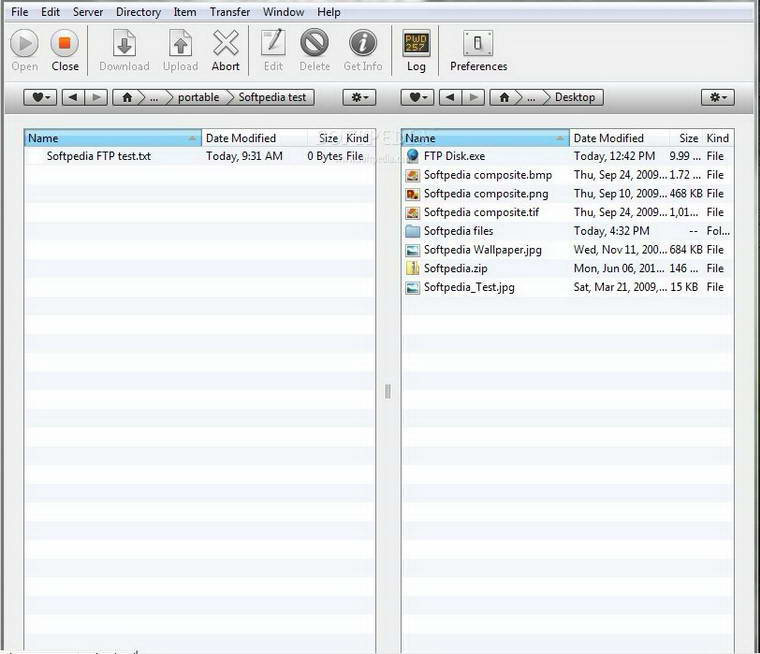760x654 pixels.
Task: Show the Log window
Action: click(x=416, y=44)
